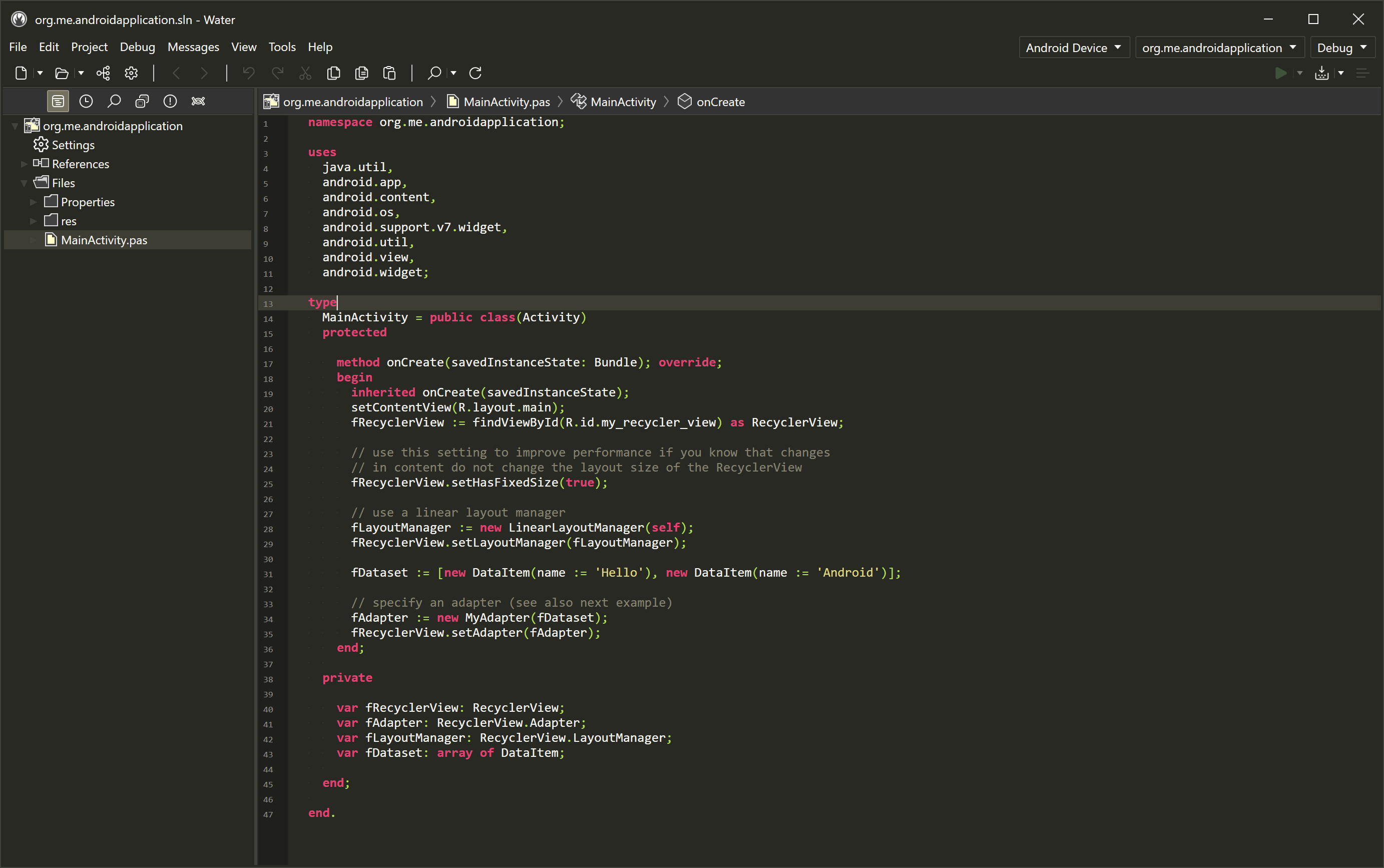
Task: Click the Copy icon in toolbar
Action: pos(333,73)
